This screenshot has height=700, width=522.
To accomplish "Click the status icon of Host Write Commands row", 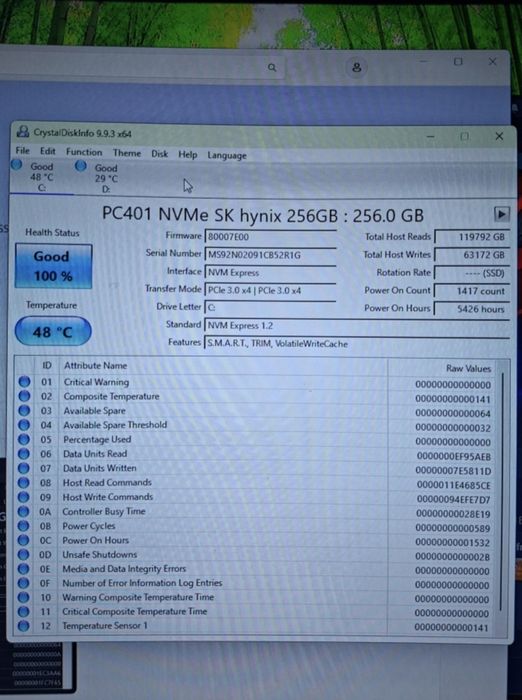I will click(x=24, y=497).
